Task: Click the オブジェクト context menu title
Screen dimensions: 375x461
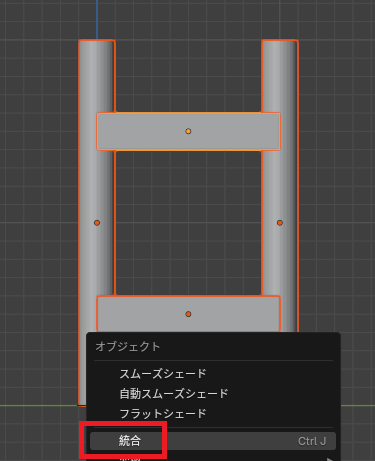Action: coord(128,347)
